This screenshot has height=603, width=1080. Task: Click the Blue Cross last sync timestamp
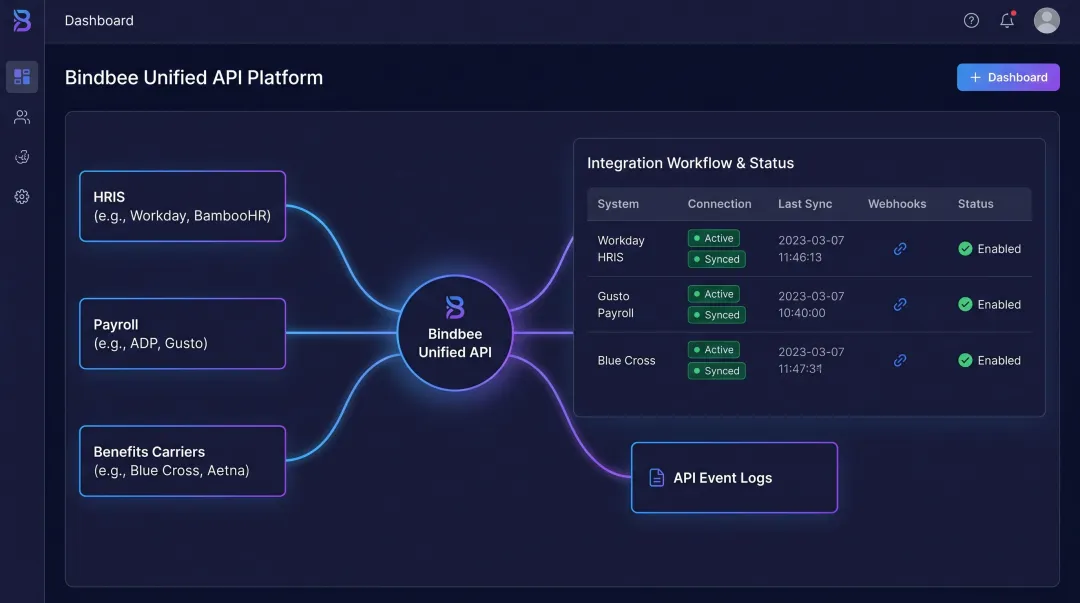811,360
